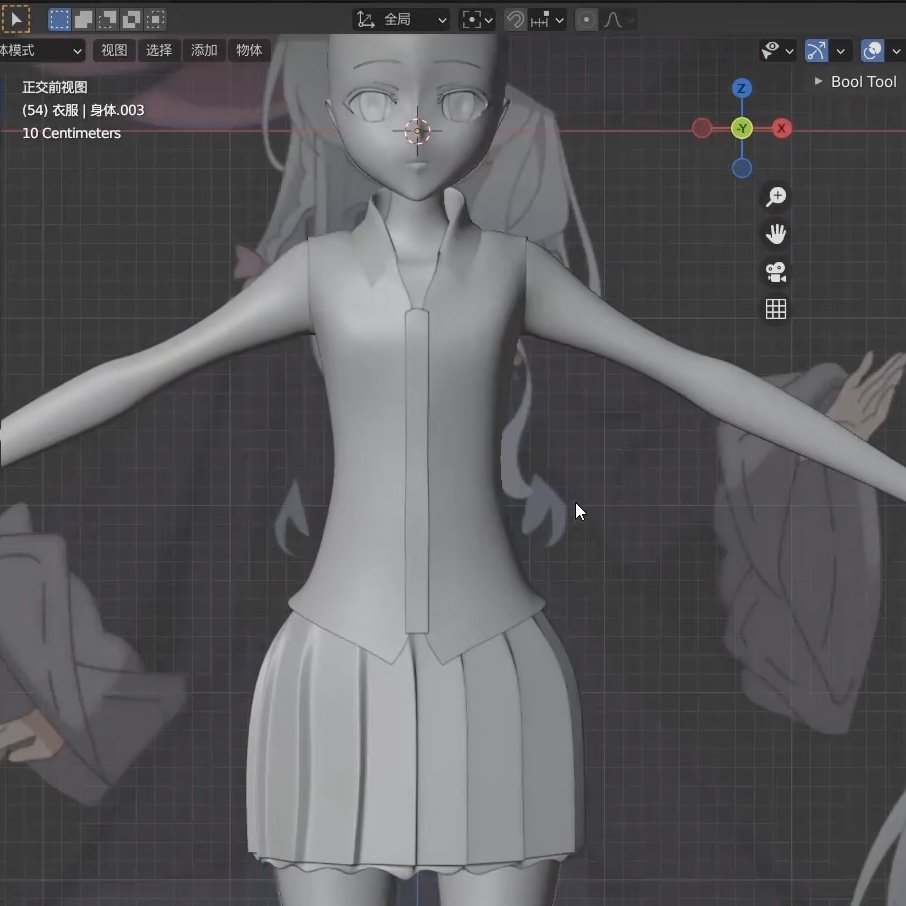The width and height of the screenshot is (906, 906).
Task: Click the negative Z axis gizmo circle
Action: coord(742,168)
